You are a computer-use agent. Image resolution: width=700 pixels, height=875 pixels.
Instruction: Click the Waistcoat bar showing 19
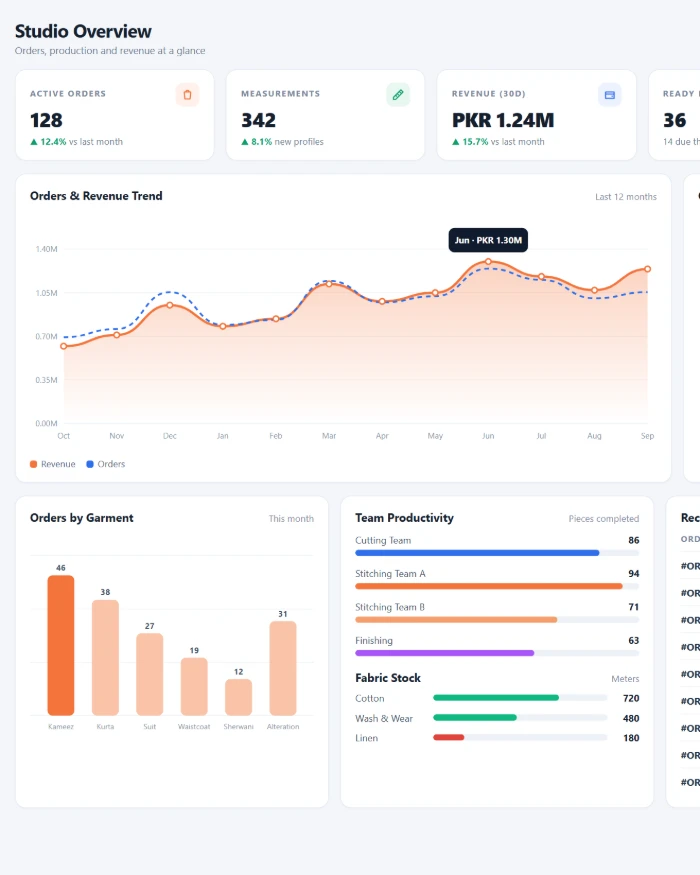[x=194, y=686]
